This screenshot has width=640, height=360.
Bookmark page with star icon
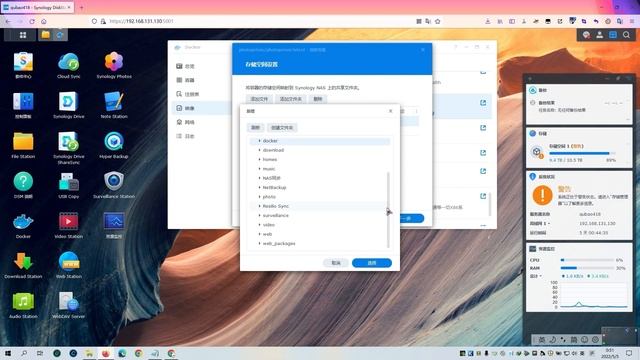pos(438,21)
